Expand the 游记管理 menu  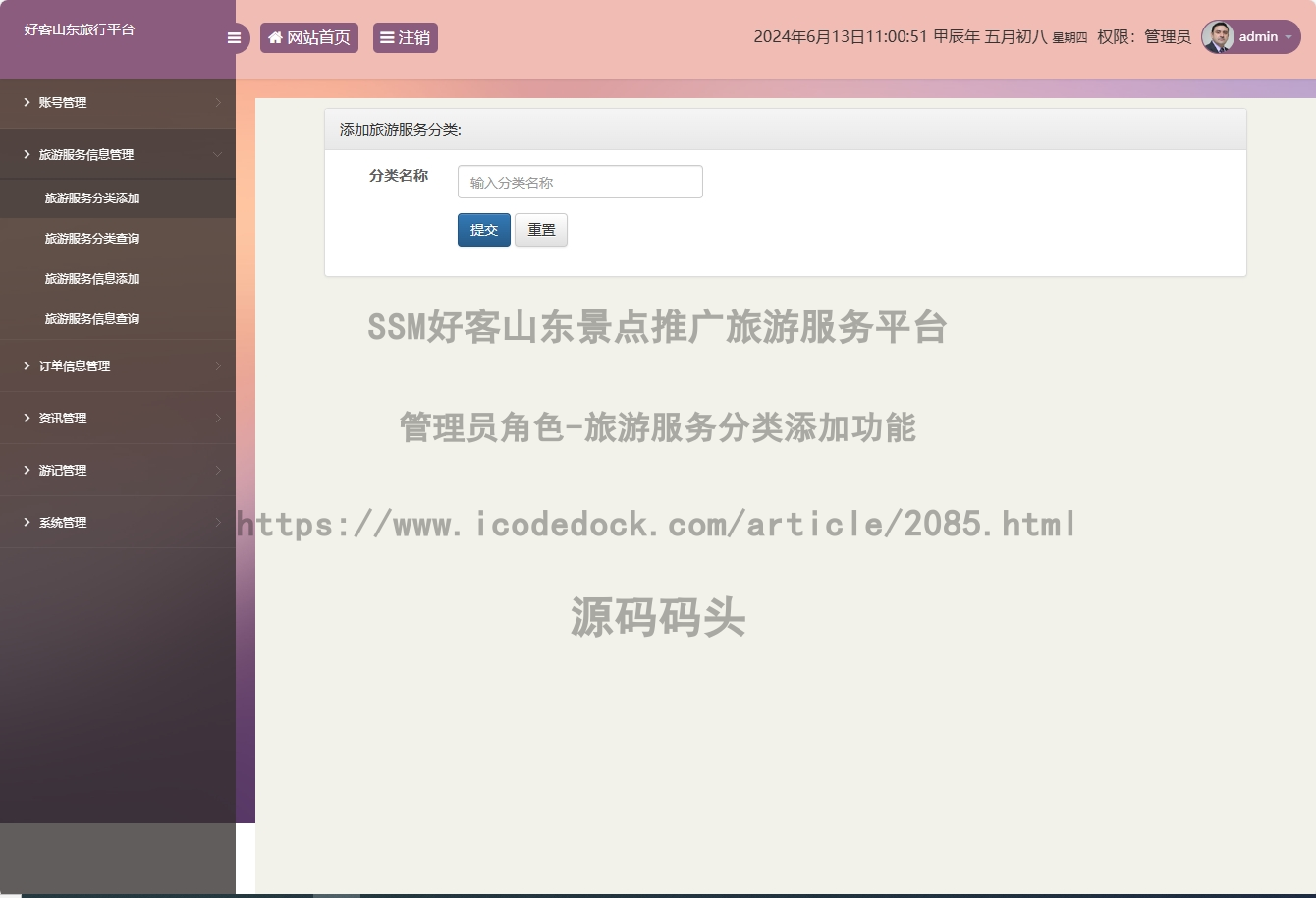tap(118, 470)
